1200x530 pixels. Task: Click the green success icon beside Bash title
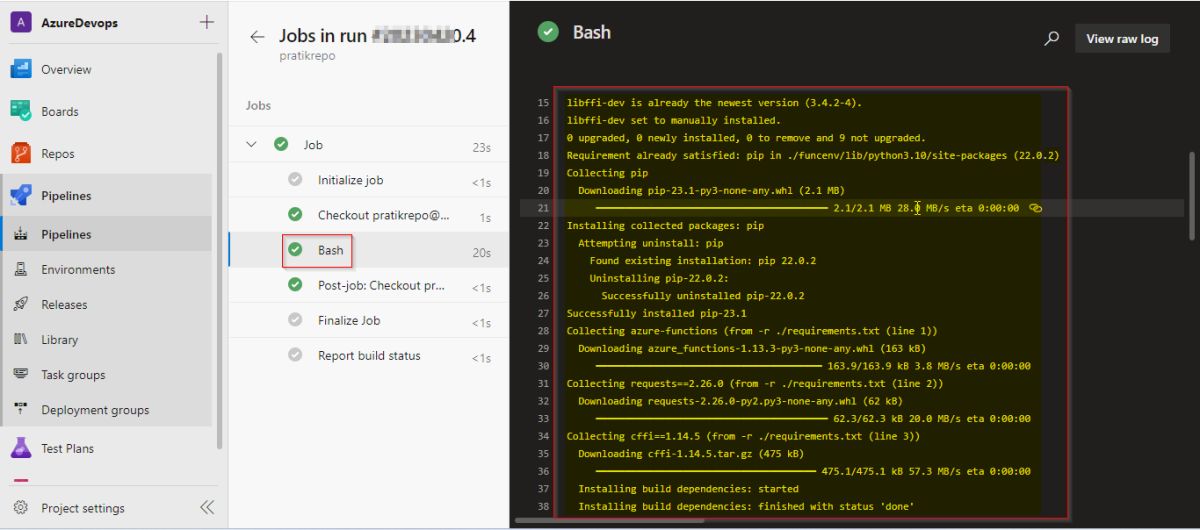coord(548,32)
